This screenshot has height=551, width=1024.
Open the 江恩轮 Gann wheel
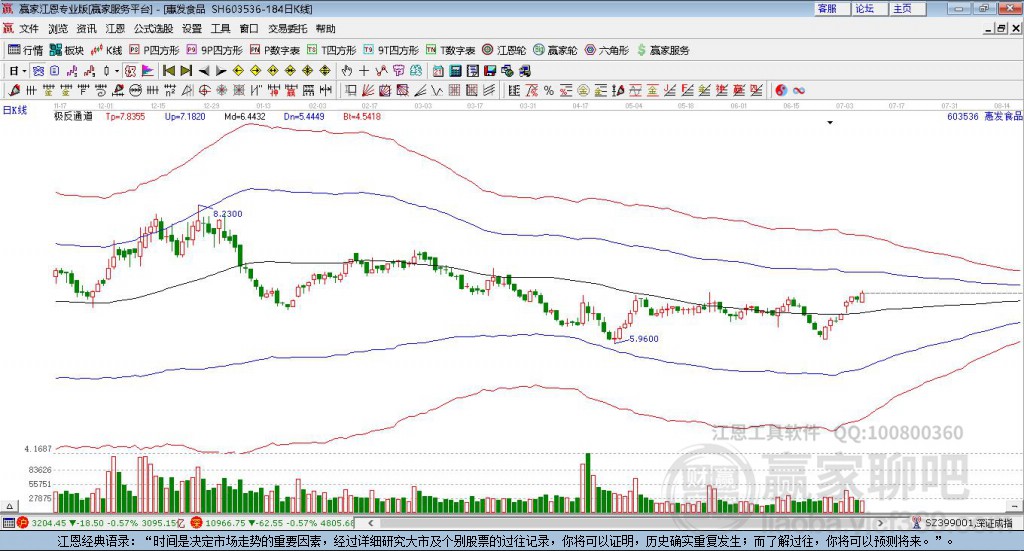click(x=504, y=50)
